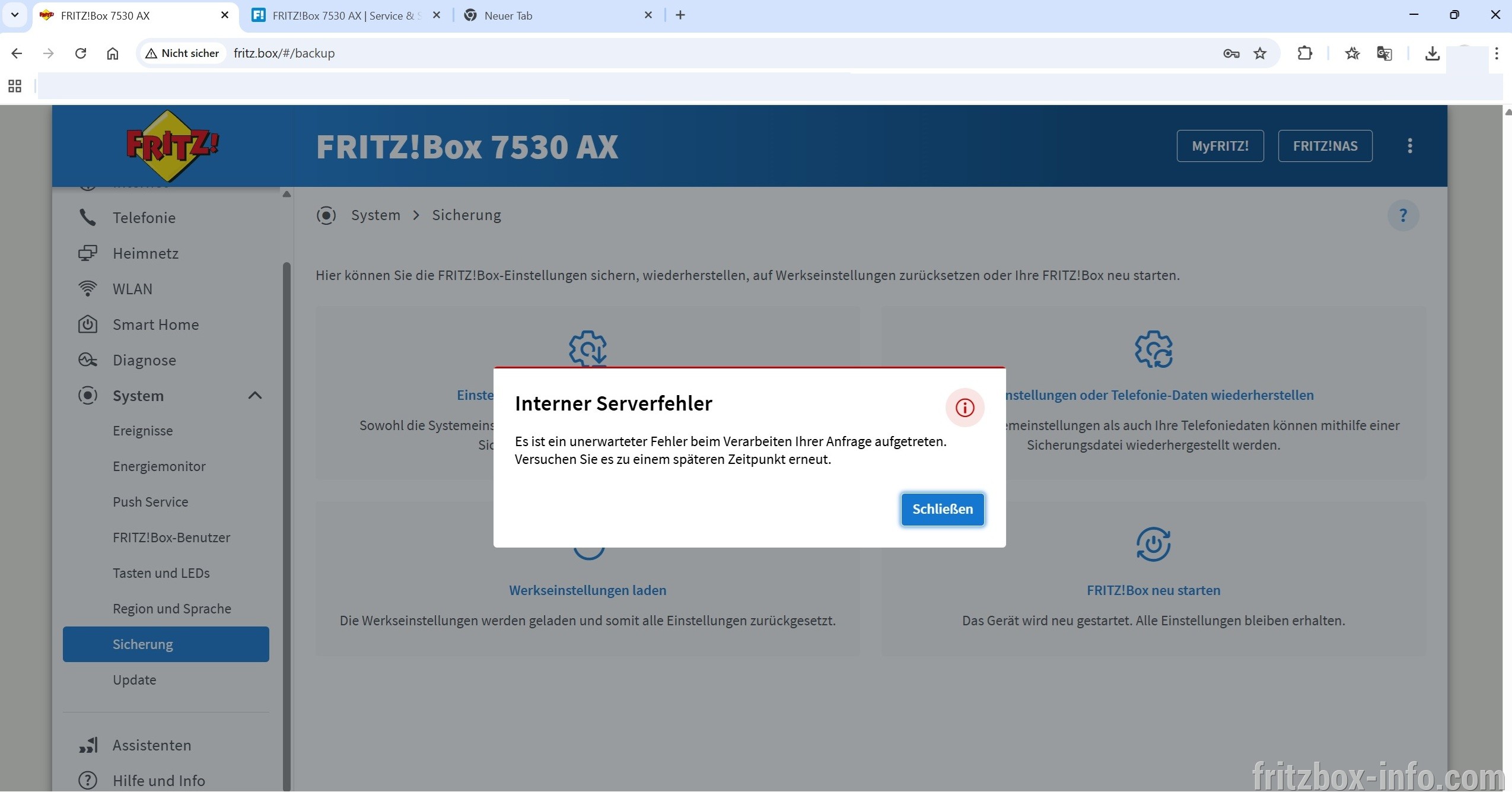The height and width of the screenshot is (792, 1512).
Task: Select the System menu entry
Action: 138,396
